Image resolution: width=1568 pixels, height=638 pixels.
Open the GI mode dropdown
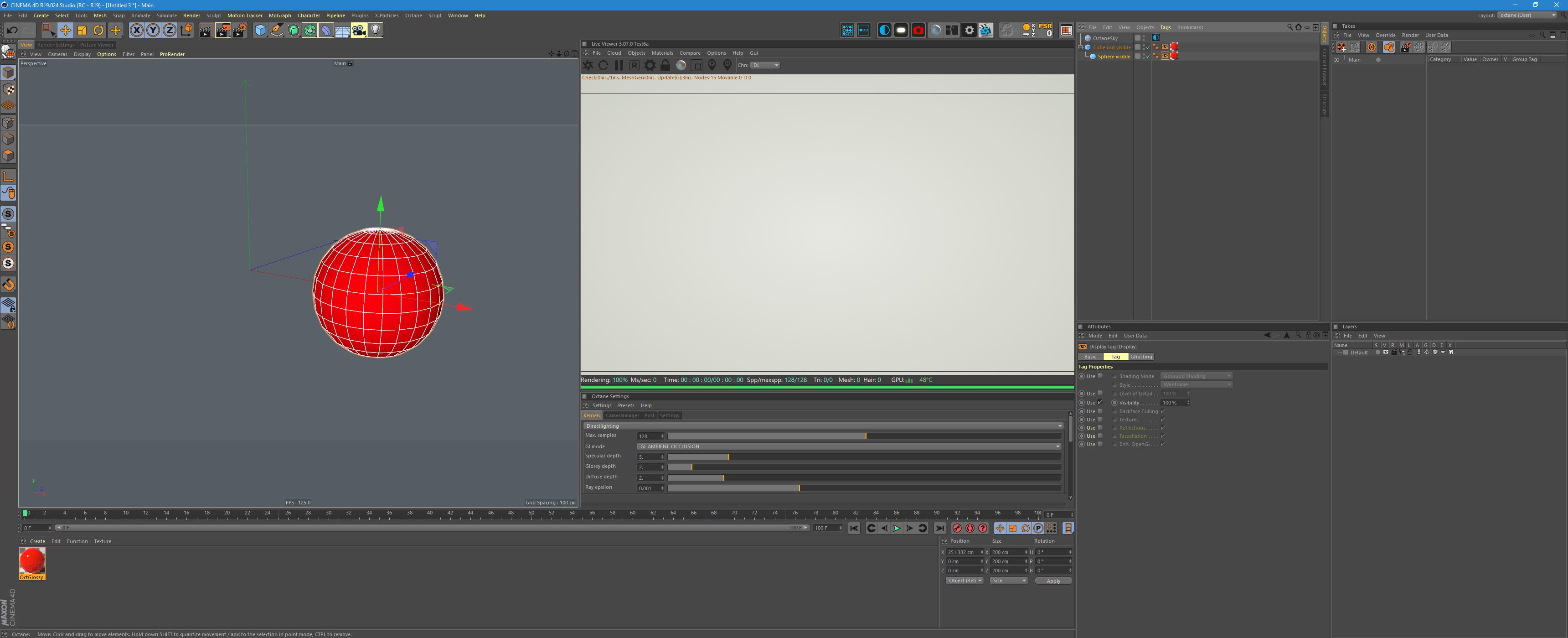[849, 446]
